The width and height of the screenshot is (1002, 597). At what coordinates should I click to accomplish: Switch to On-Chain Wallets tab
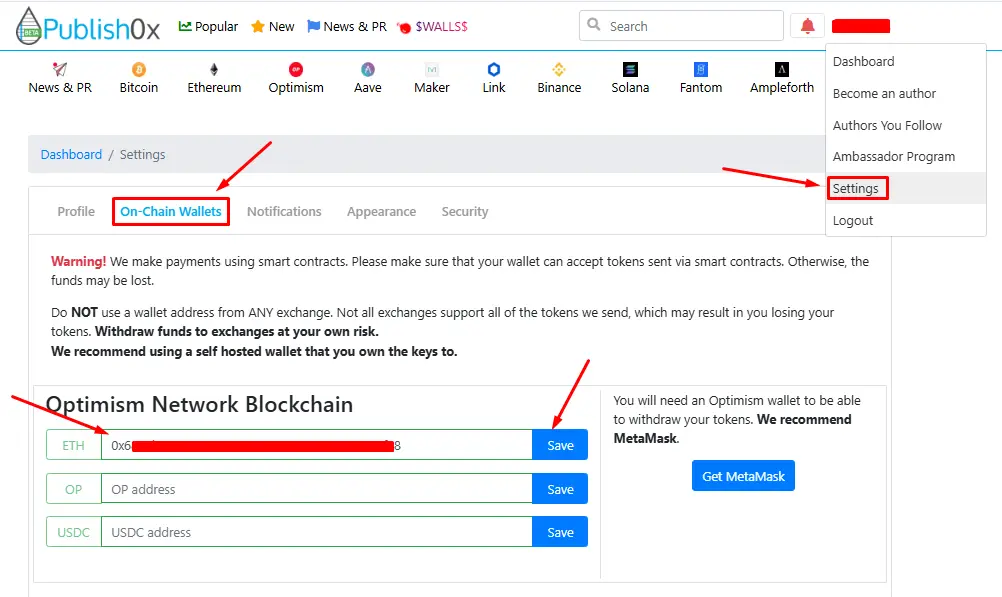[171, 212]
